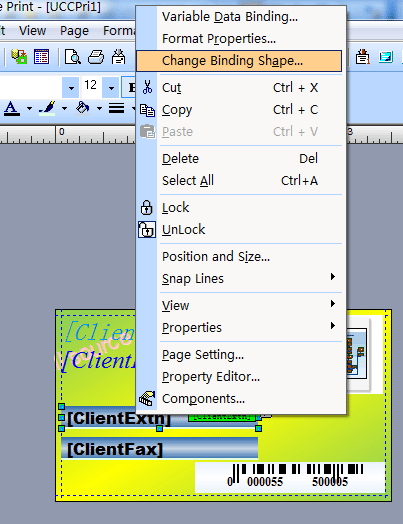Open Print Preview from the toolbar

pyautogui.click(x=73, y=57)
